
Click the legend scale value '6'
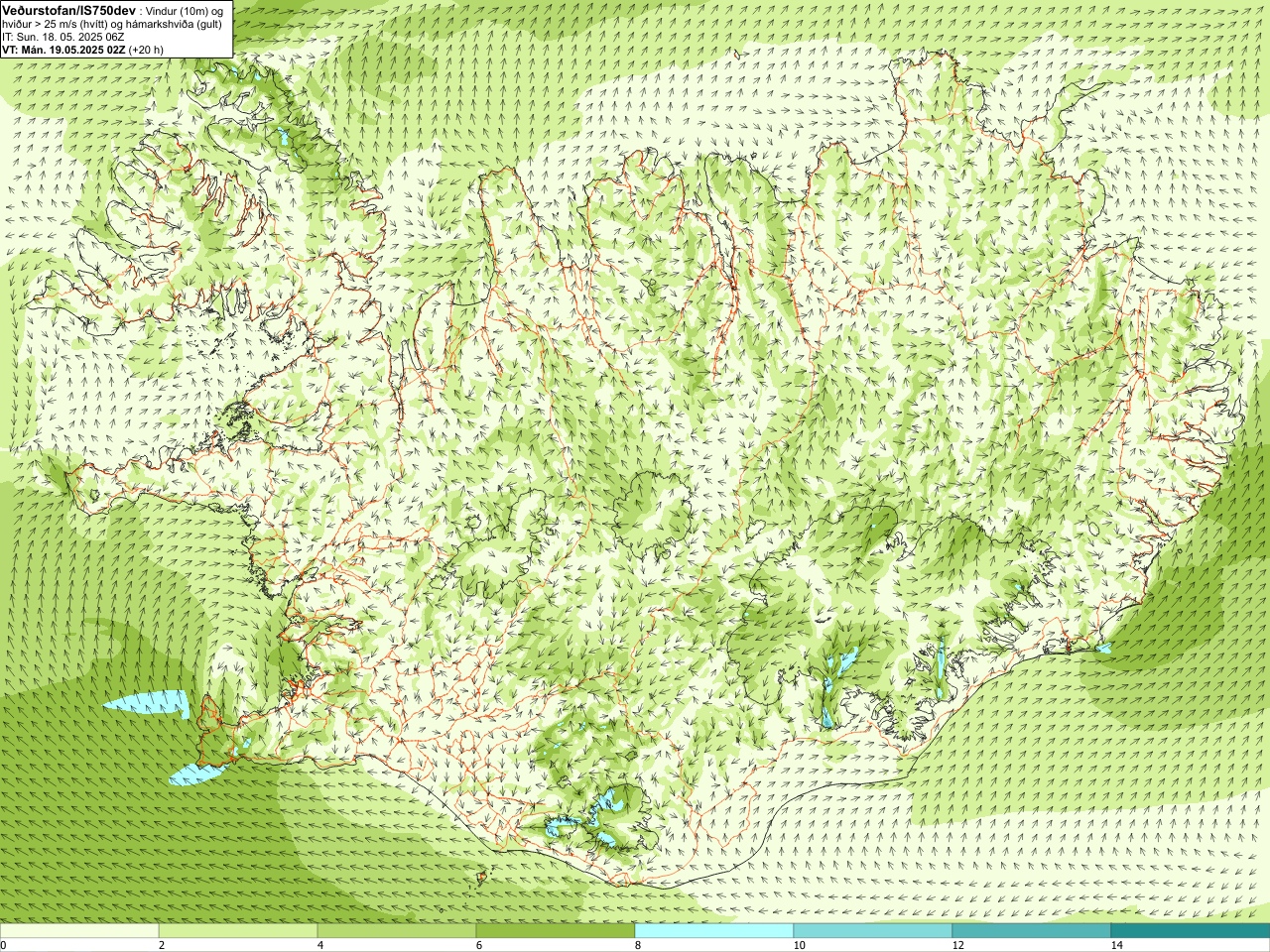coord(480,945)
